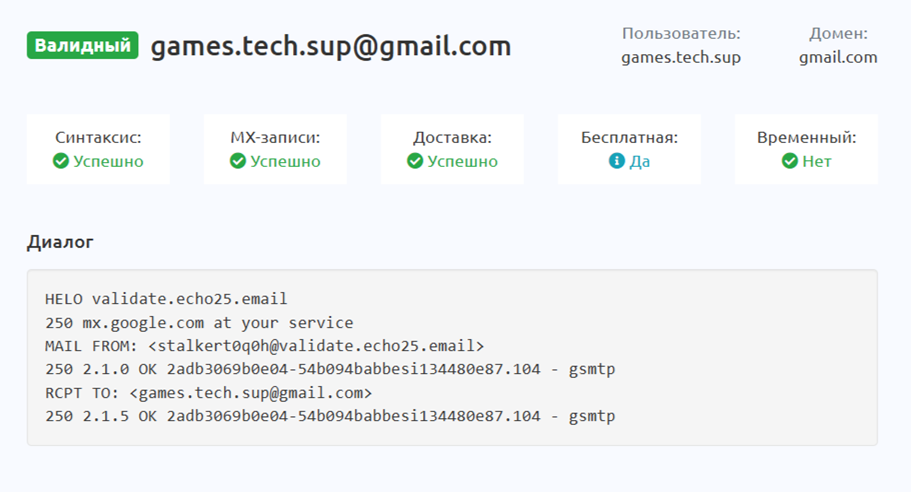Image resolution: width=911 pixels, height=492 pixels.
Task: Select the games.tech.sup@gmail.com heading
Action: point(331,46)
